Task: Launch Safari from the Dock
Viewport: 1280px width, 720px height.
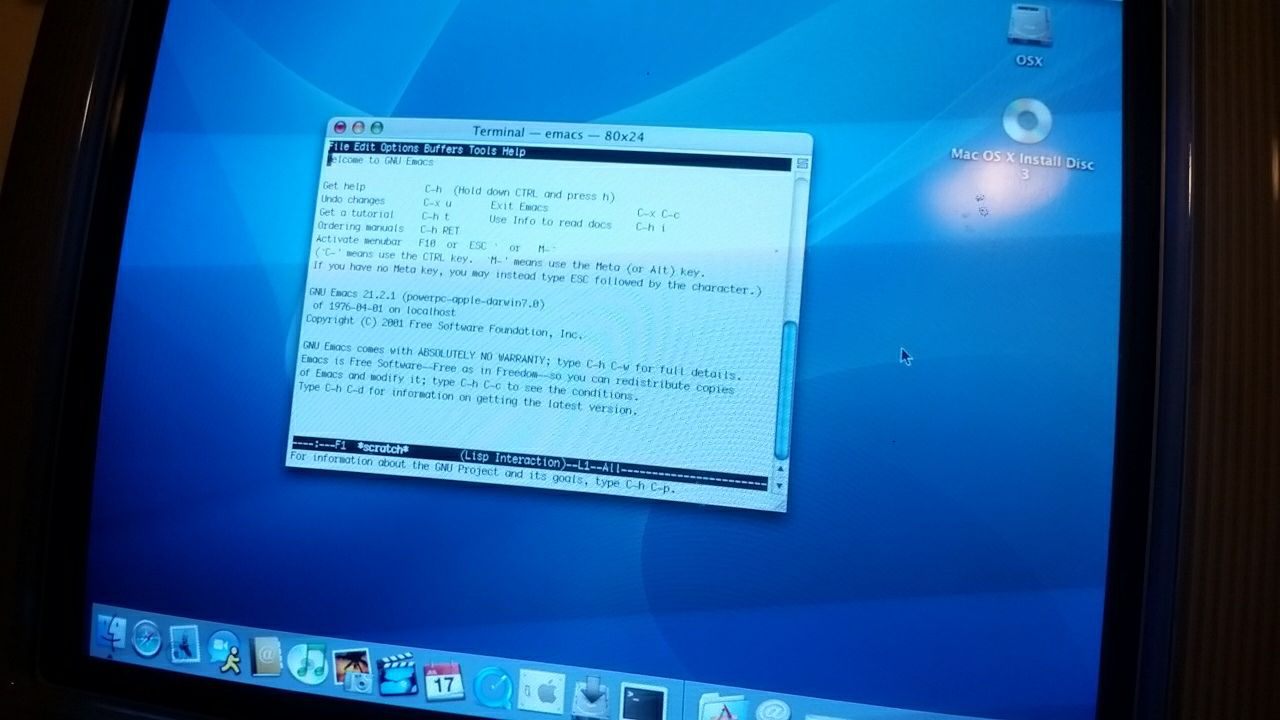Action: coord(147,639)
